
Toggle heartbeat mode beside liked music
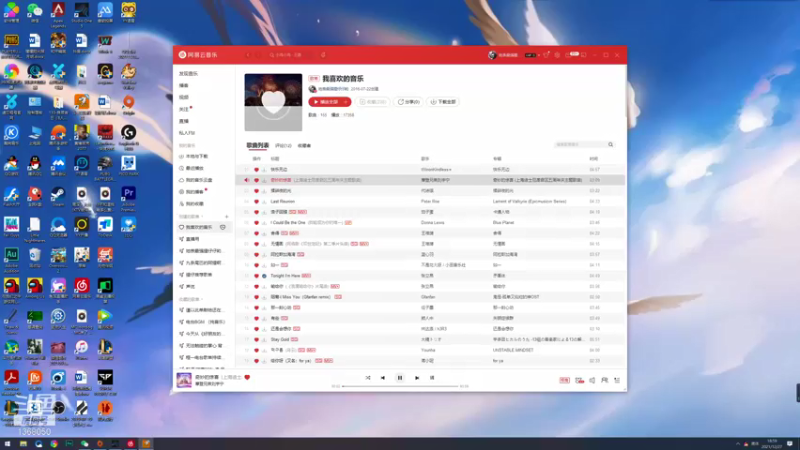[222, 228]
